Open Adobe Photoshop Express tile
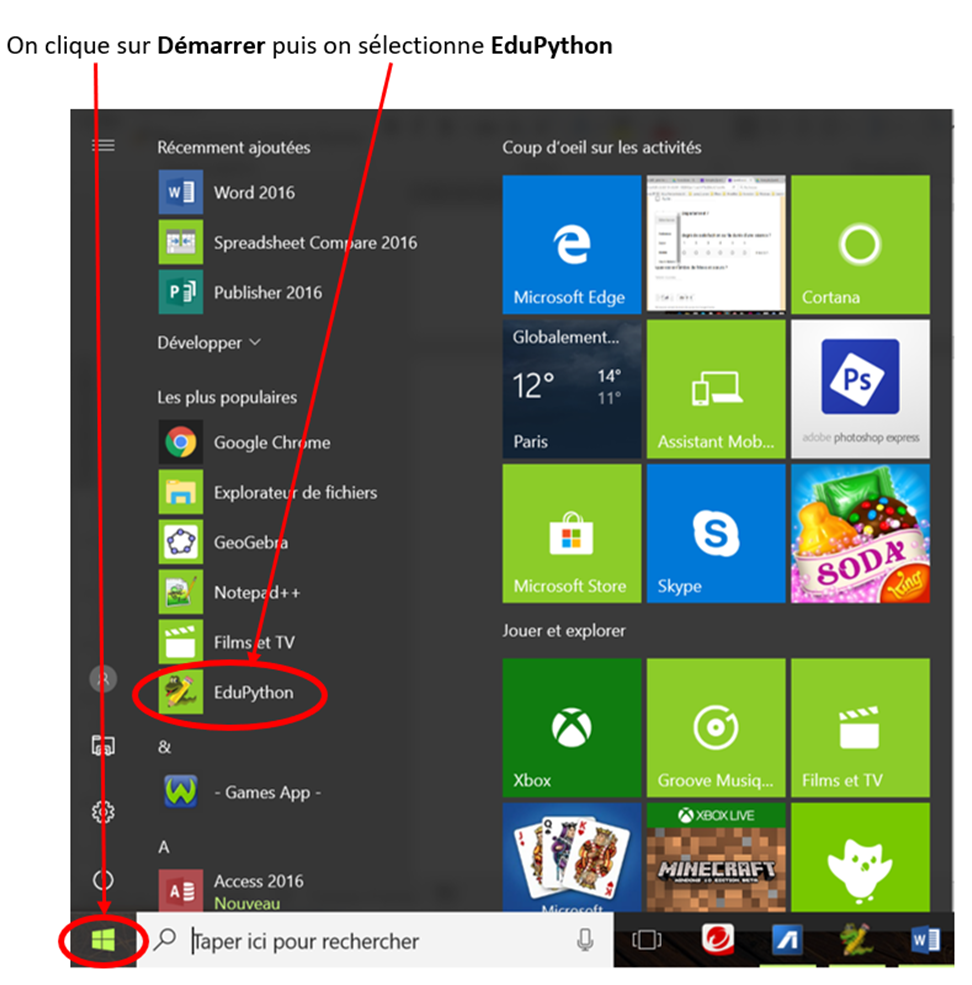 [x=859, y=389]
